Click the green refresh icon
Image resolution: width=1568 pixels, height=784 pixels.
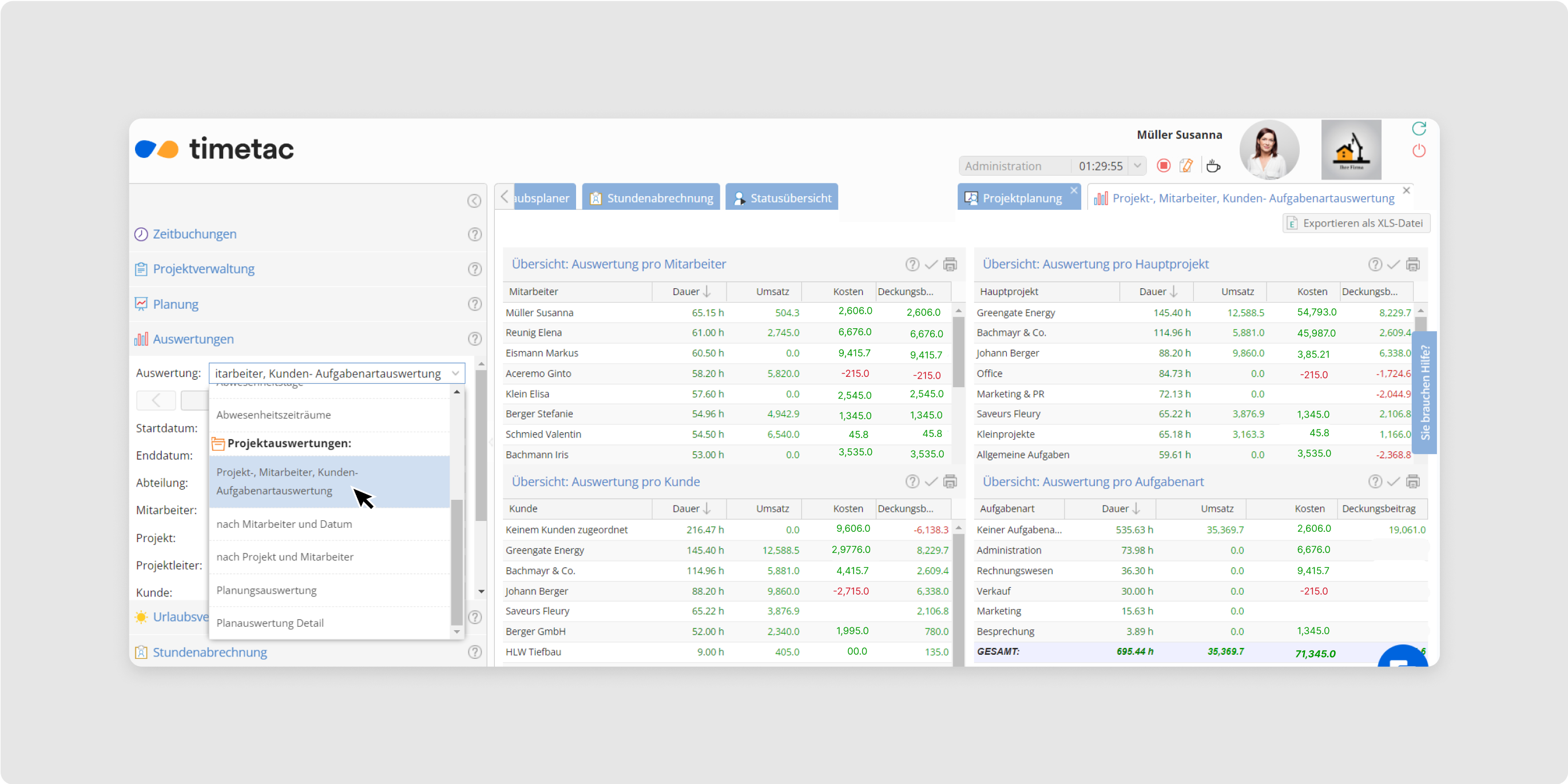[x=1419, y=129]
